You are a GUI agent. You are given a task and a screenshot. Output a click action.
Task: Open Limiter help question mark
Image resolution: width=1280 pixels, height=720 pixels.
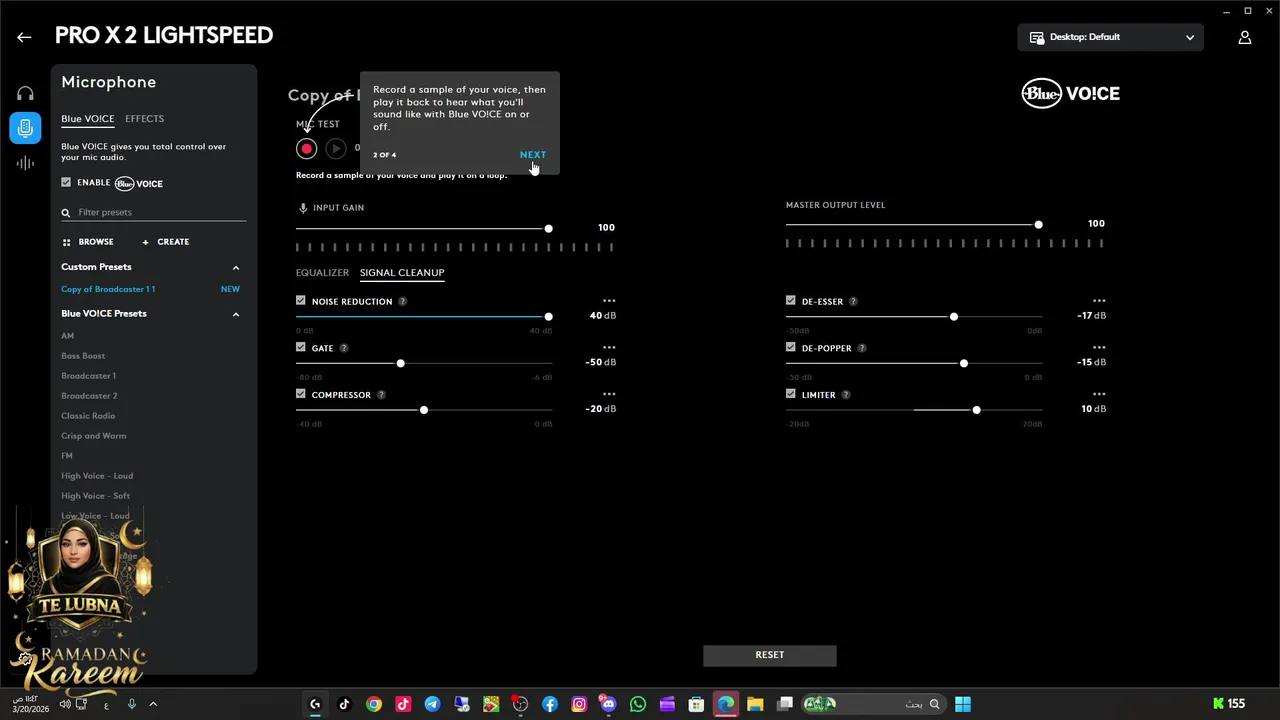[846, 395]
